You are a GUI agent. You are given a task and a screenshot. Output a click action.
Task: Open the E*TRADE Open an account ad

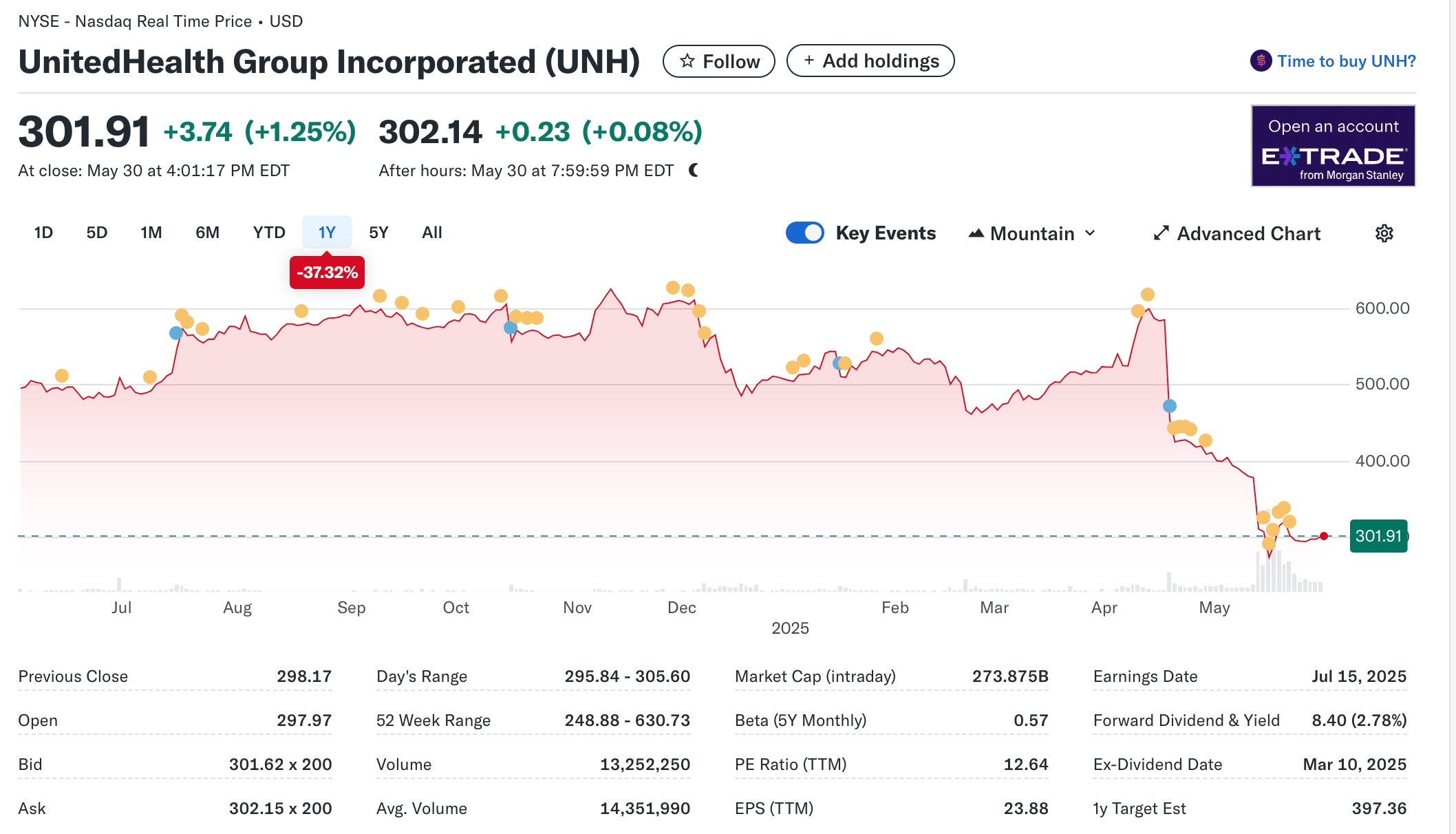coord(1333,146)
